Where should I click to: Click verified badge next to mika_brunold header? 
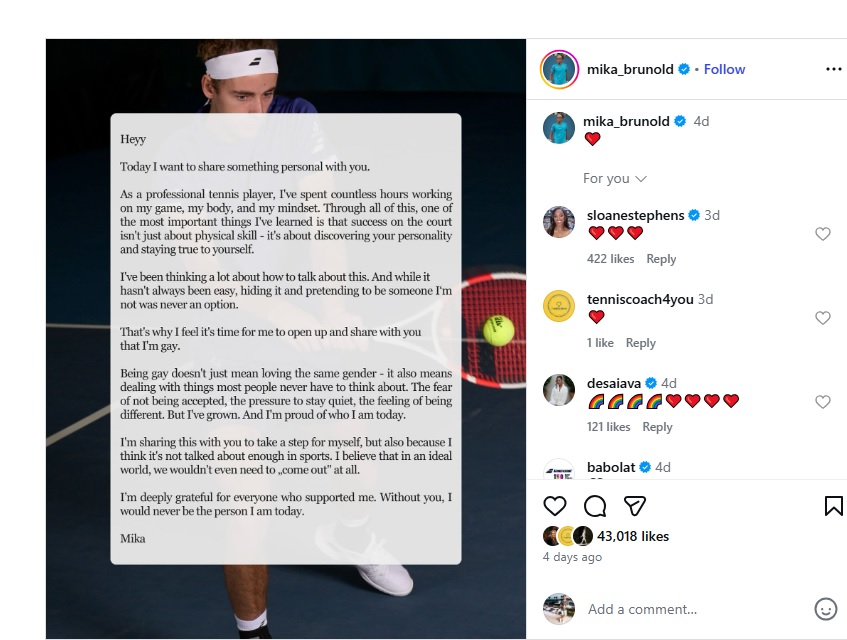click(x=684, y=69)
